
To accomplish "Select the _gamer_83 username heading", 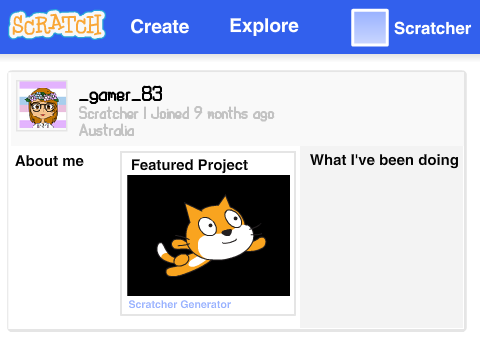I will (121, 94).
